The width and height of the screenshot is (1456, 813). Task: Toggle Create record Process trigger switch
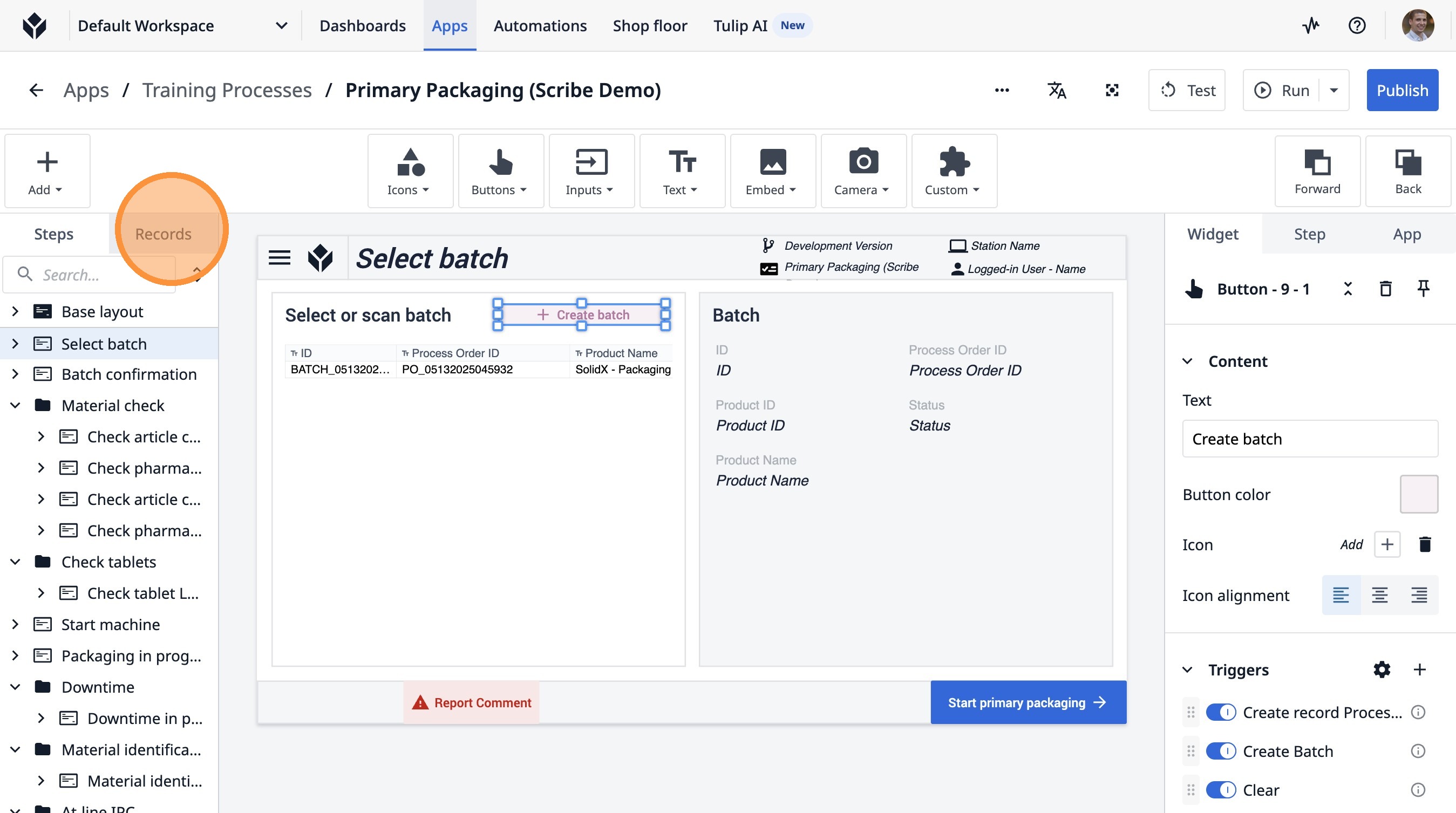point(1220,712)
